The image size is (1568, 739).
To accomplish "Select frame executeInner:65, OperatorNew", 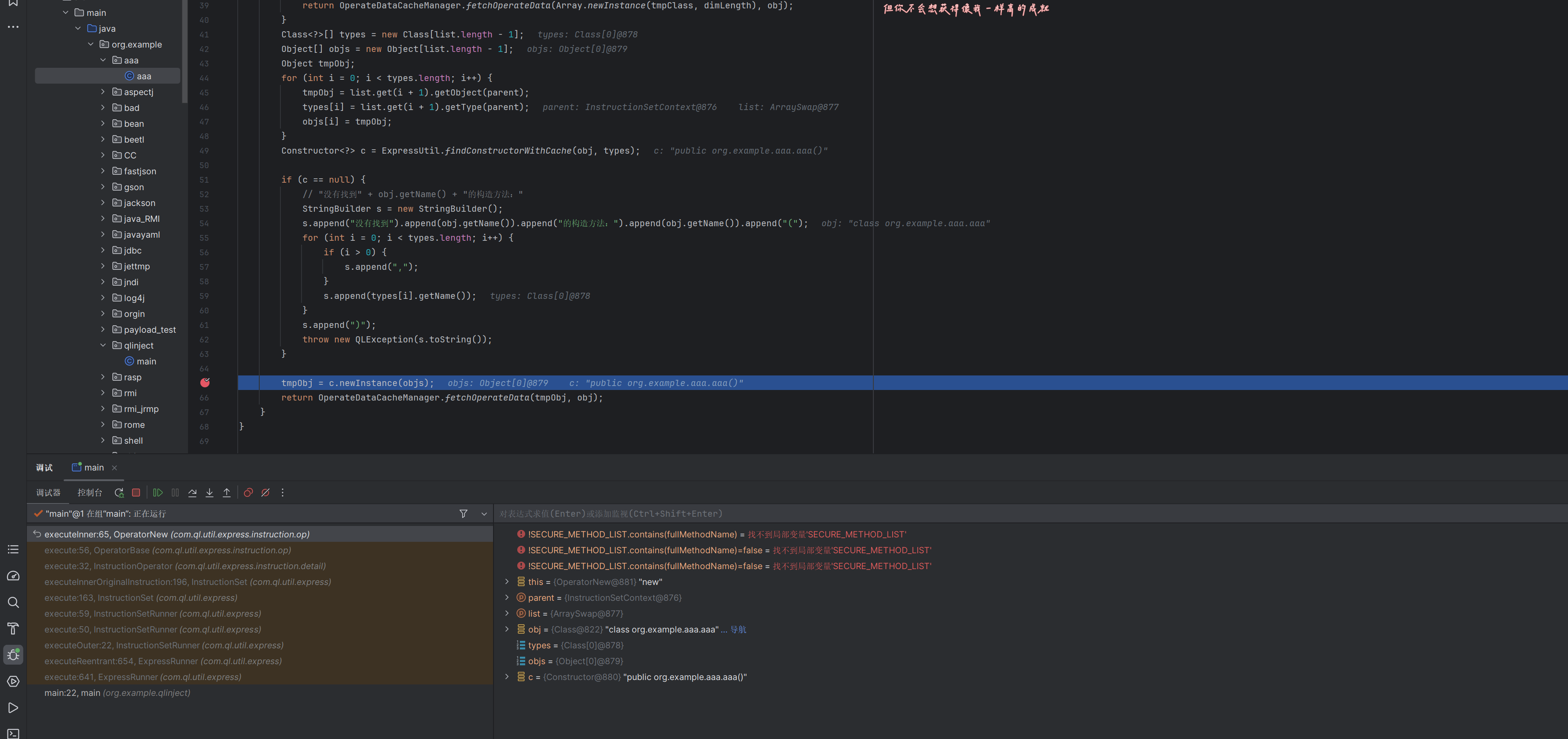I will click(261, 534).
